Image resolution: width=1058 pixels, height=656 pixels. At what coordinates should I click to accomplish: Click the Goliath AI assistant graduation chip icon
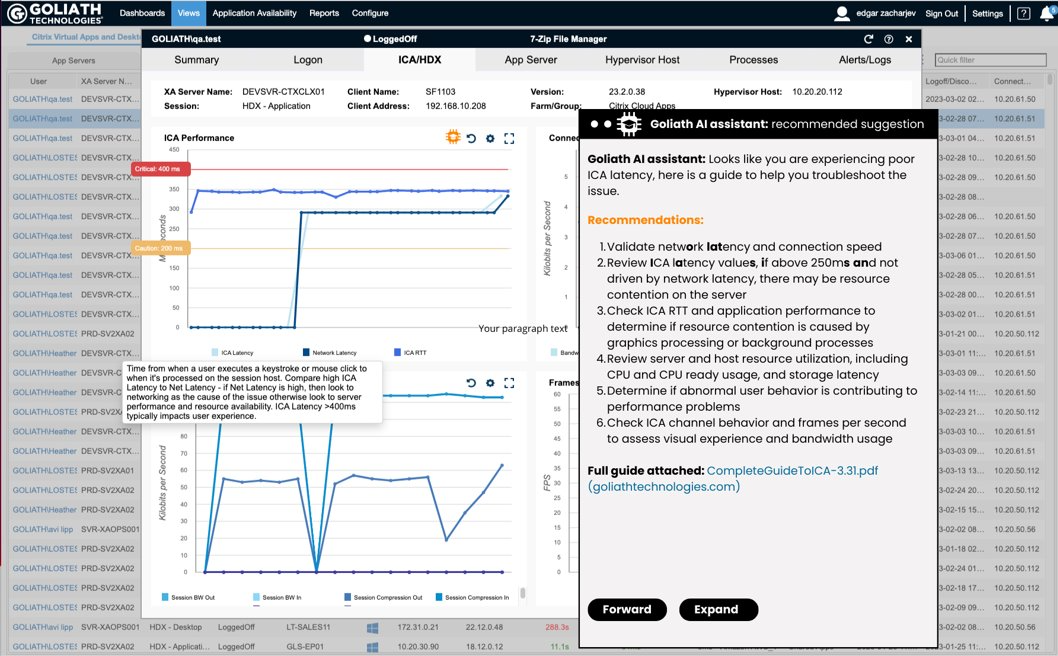[x=628, y=124]
